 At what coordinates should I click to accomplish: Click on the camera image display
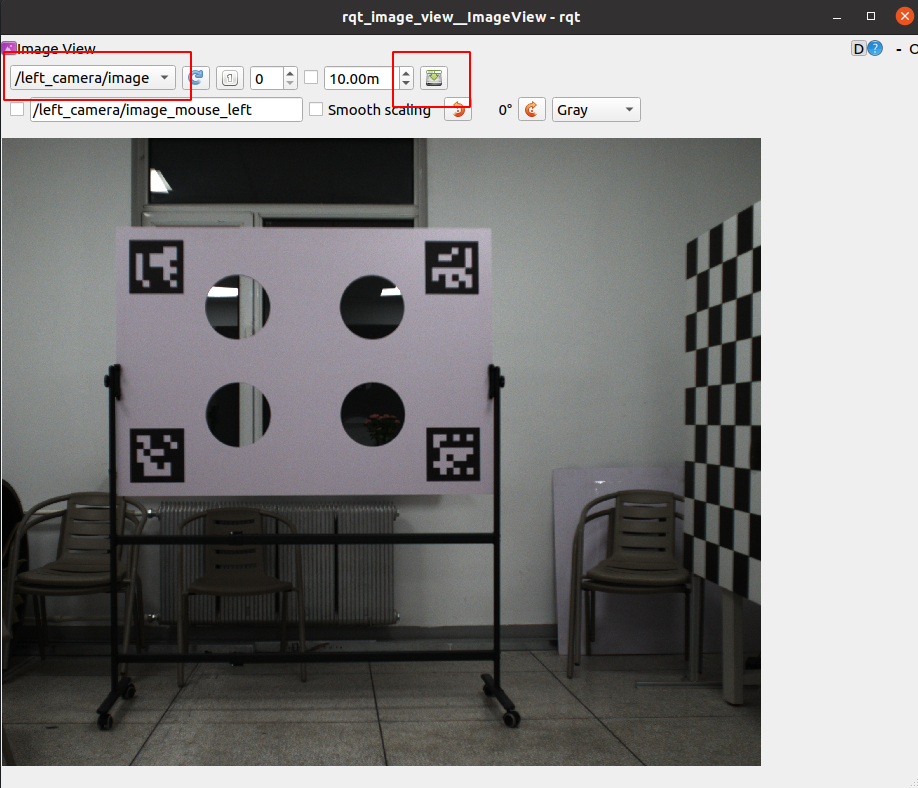click(x=380, y=450)
